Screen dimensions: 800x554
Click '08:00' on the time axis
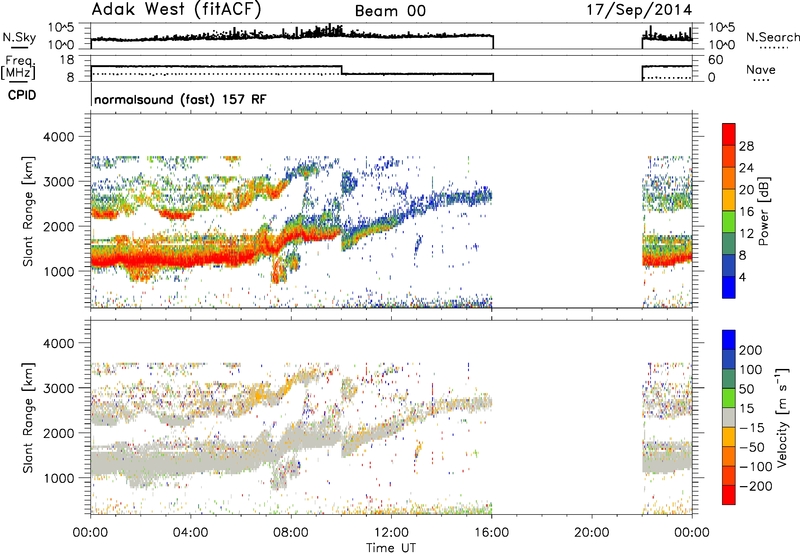coord(290,533)
